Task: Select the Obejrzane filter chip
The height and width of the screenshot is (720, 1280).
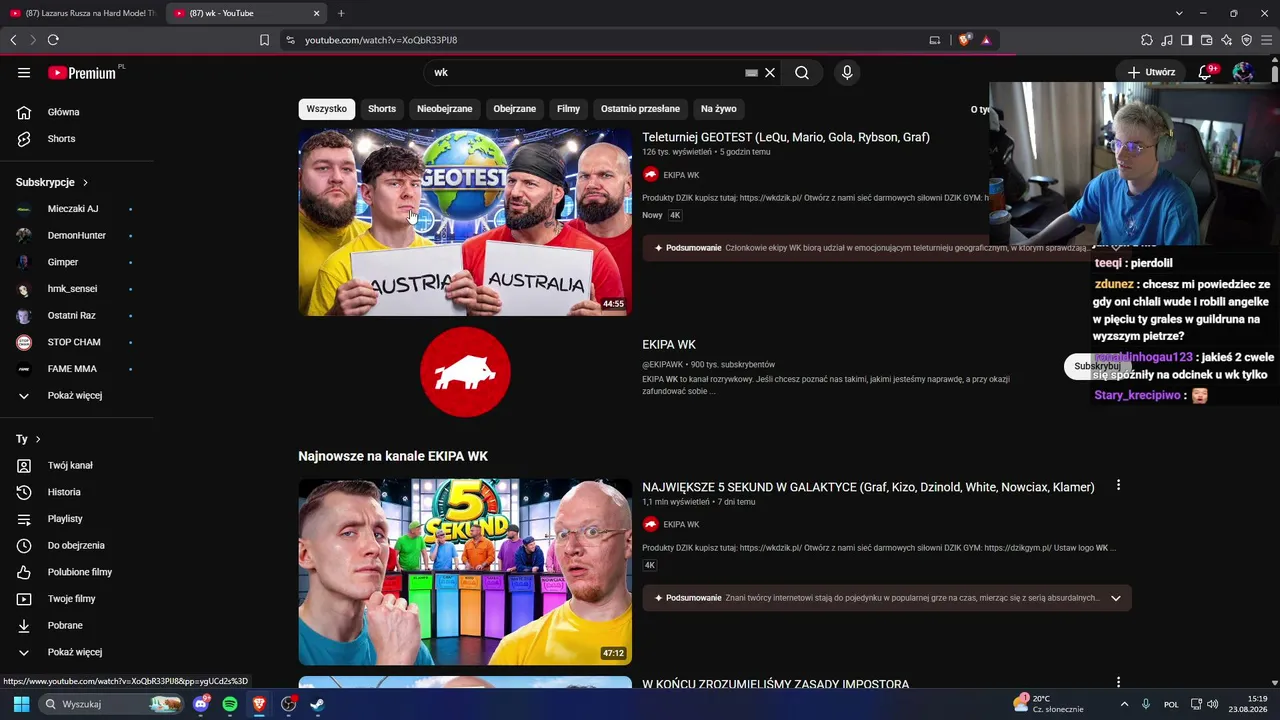Action: pos(515,109)
